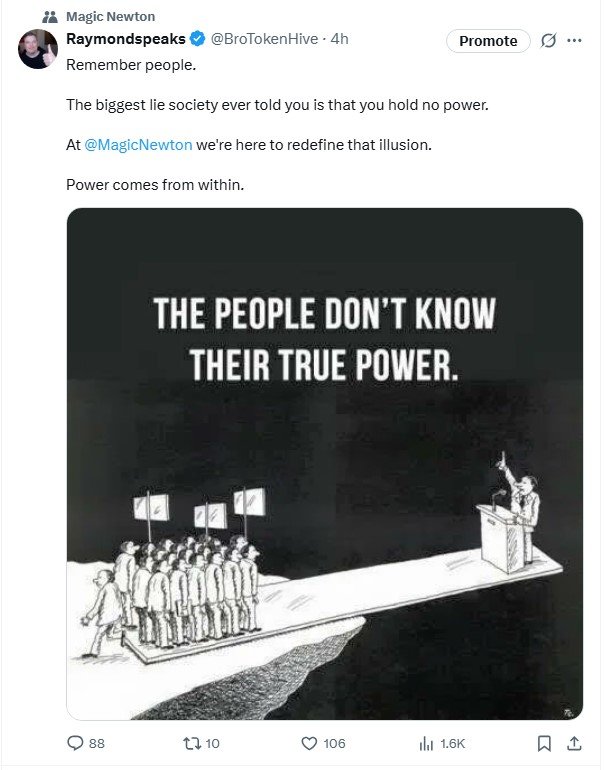Click the repost arrows icon

[192, 743]
